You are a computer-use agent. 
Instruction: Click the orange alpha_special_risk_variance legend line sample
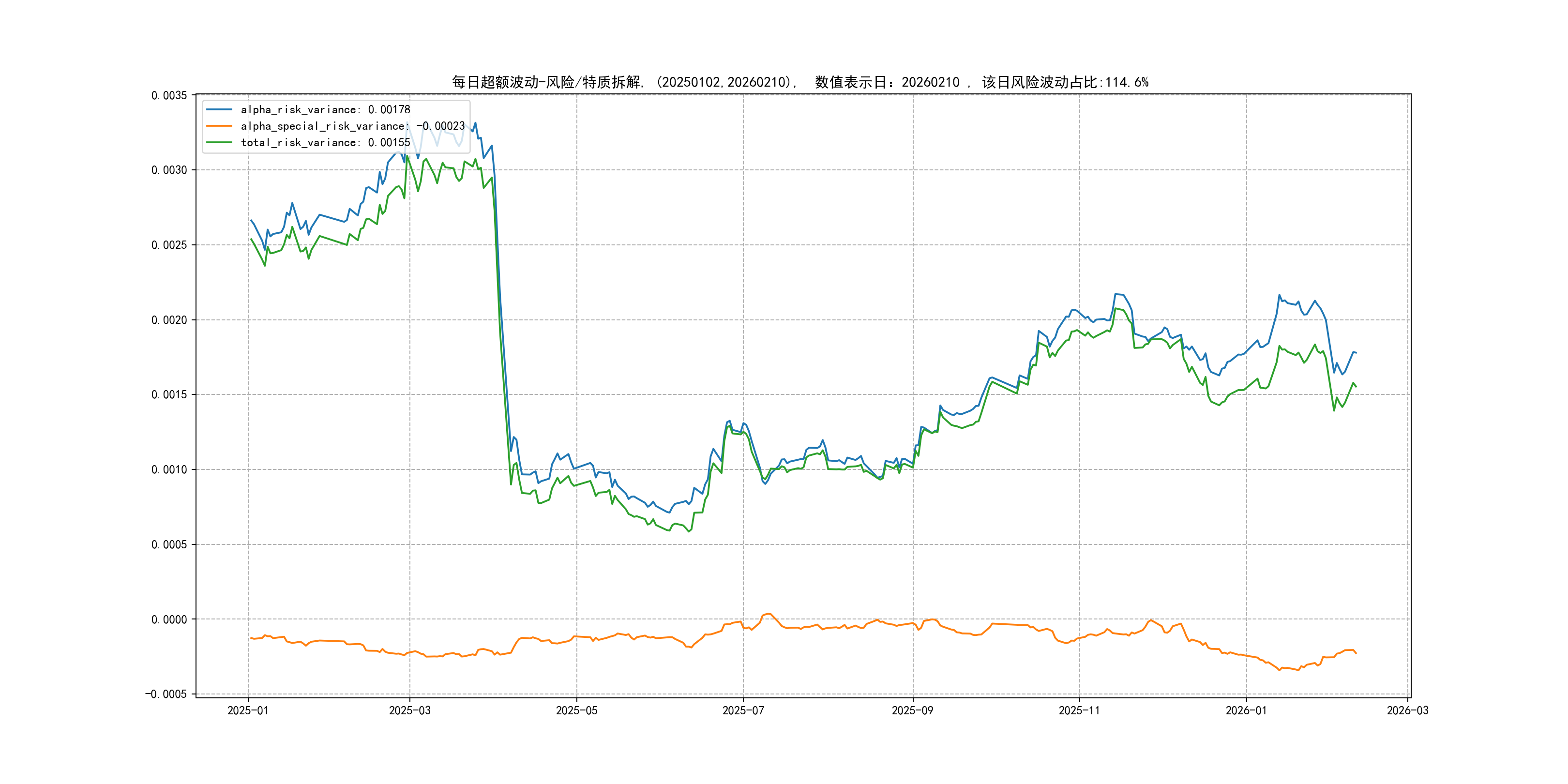219,126
